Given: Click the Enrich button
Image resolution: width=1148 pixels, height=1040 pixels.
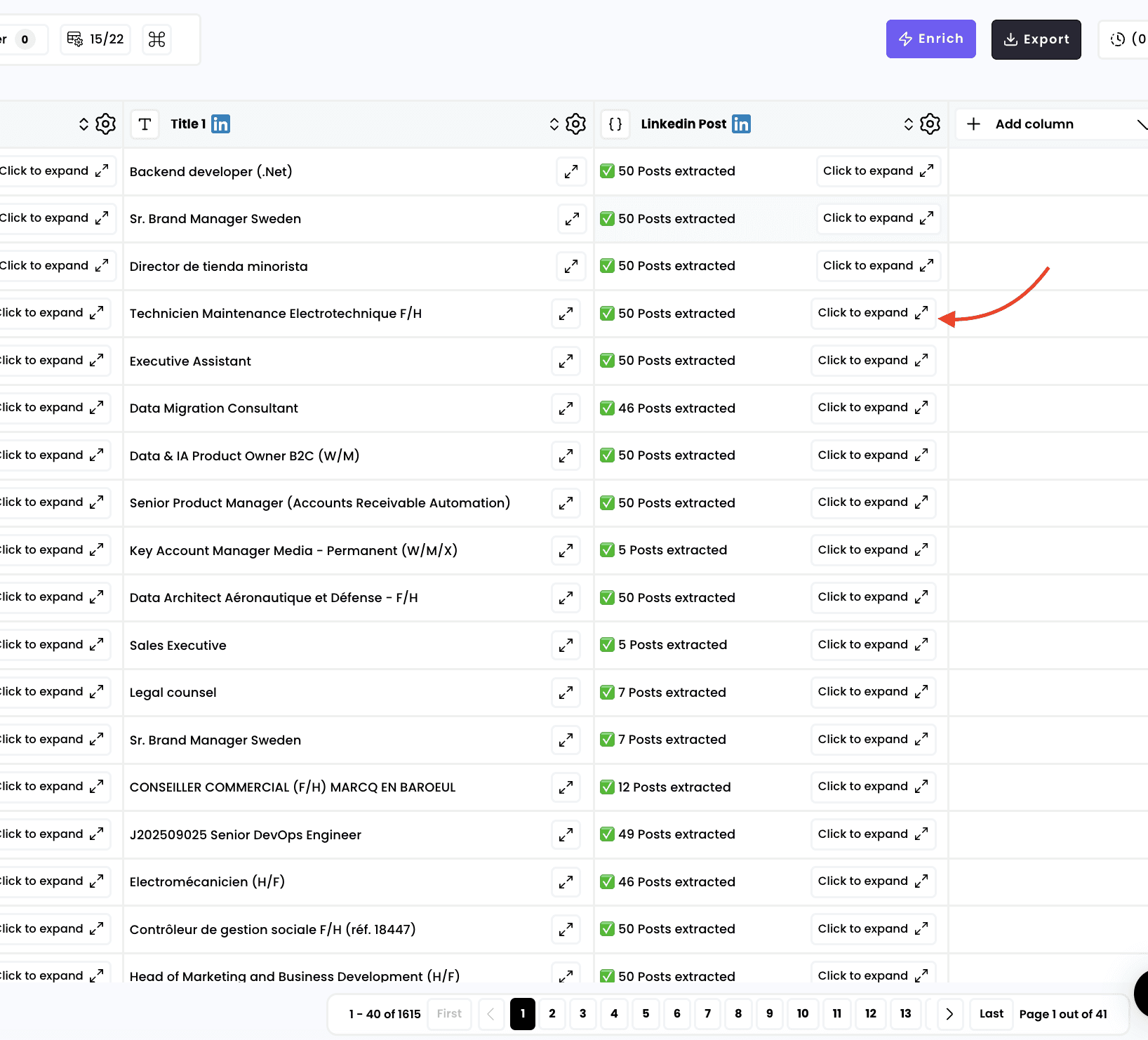Looking at the screenshot, I should click(930, 39).
